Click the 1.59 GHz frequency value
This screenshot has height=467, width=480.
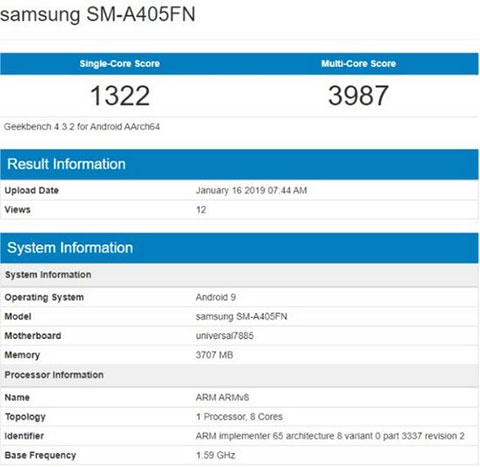216,455
